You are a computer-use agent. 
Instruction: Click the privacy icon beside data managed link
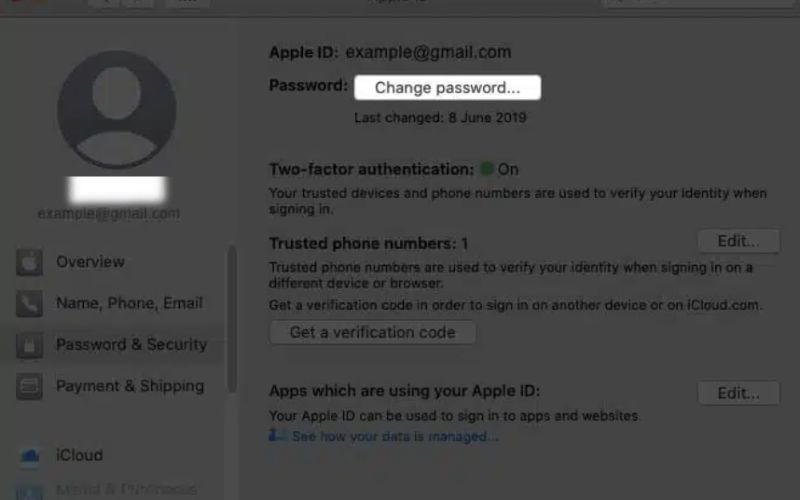click(278, 436)
